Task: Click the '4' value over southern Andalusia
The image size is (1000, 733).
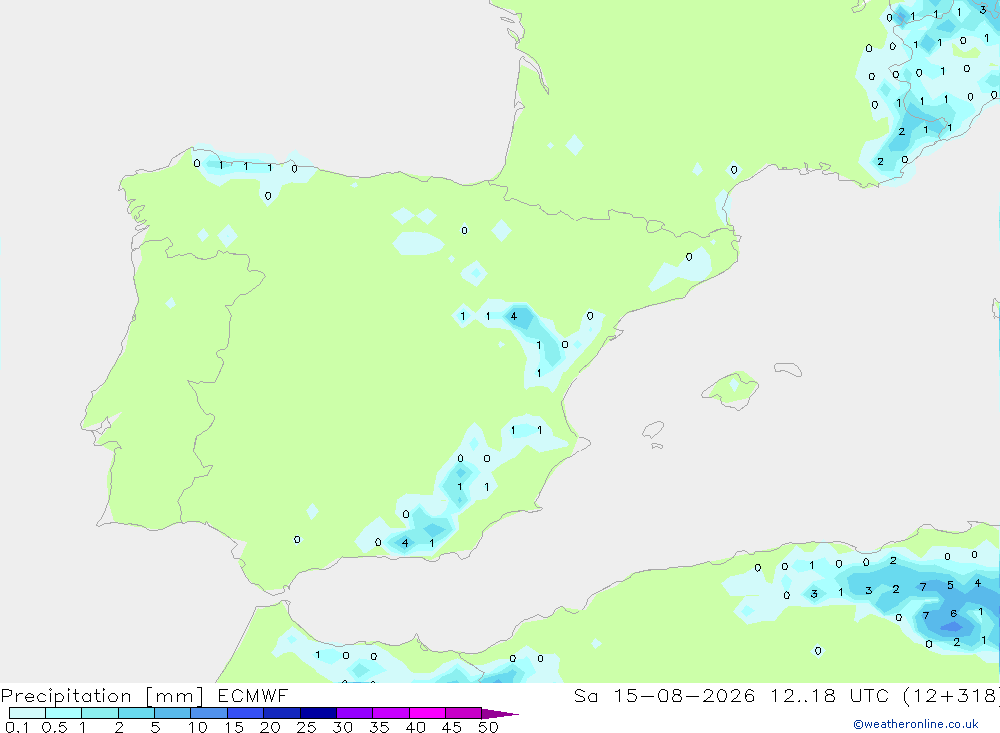Action: [405, 543]
